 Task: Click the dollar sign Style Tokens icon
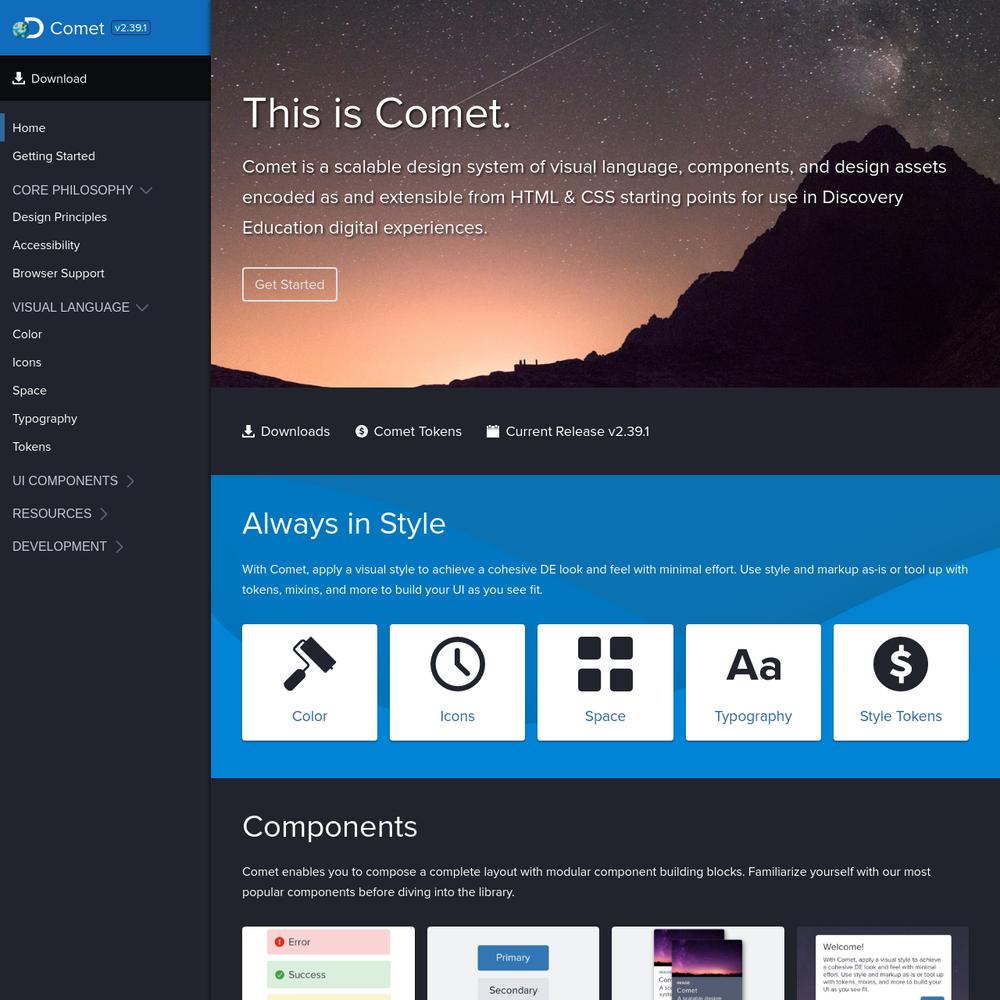[x=901, y=664]
